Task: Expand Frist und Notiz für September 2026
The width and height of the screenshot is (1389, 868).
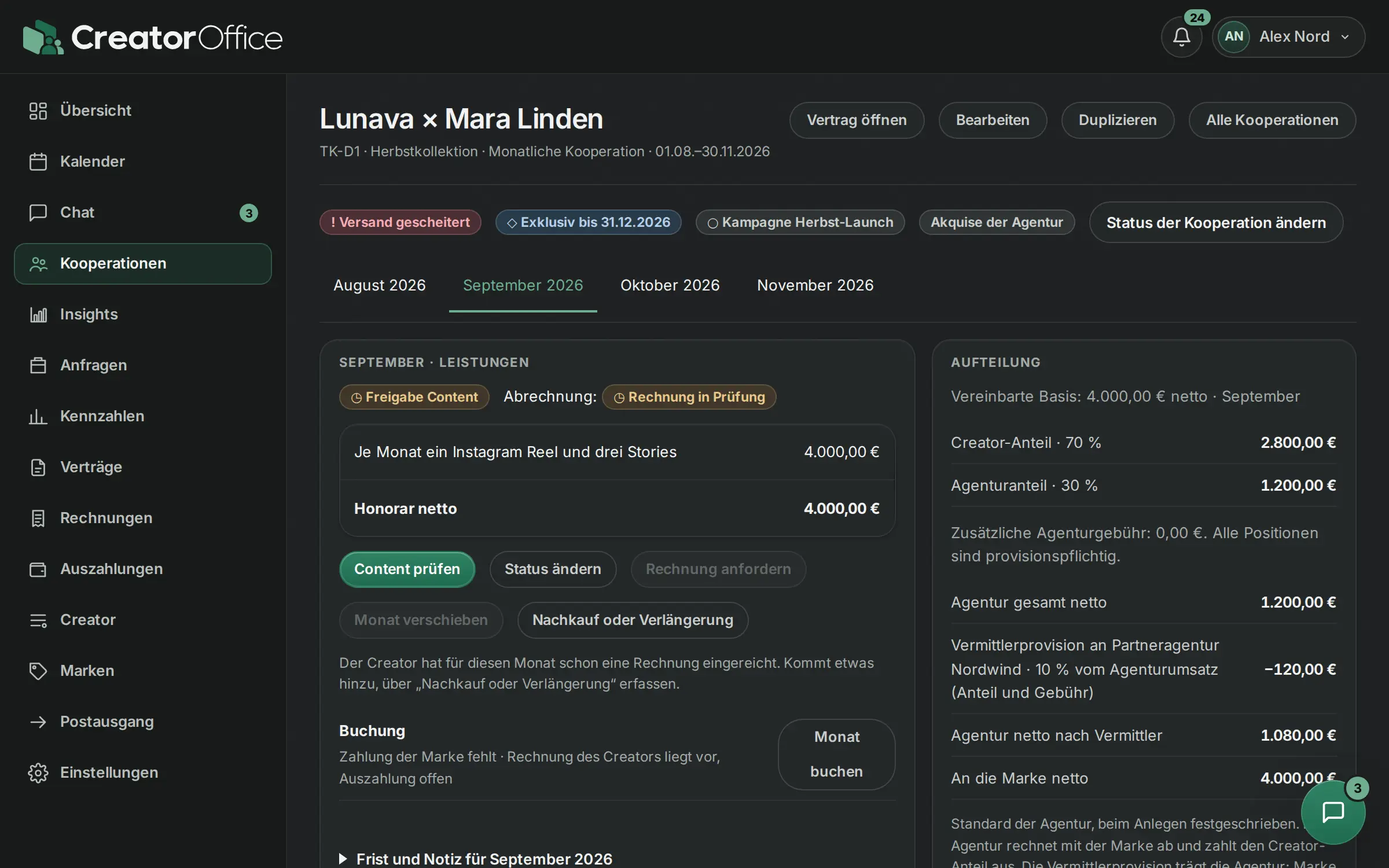Action: [x=476, y=859]
